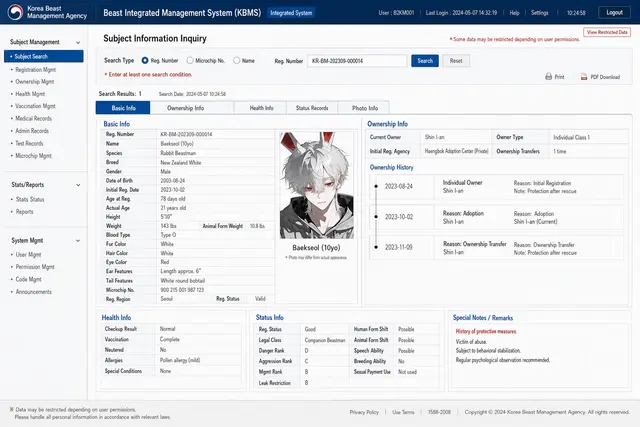Image resolution: width=640 pixels, height=427 pixels.
Task: Open Reports in sidebar
Action: click(24, 211)
